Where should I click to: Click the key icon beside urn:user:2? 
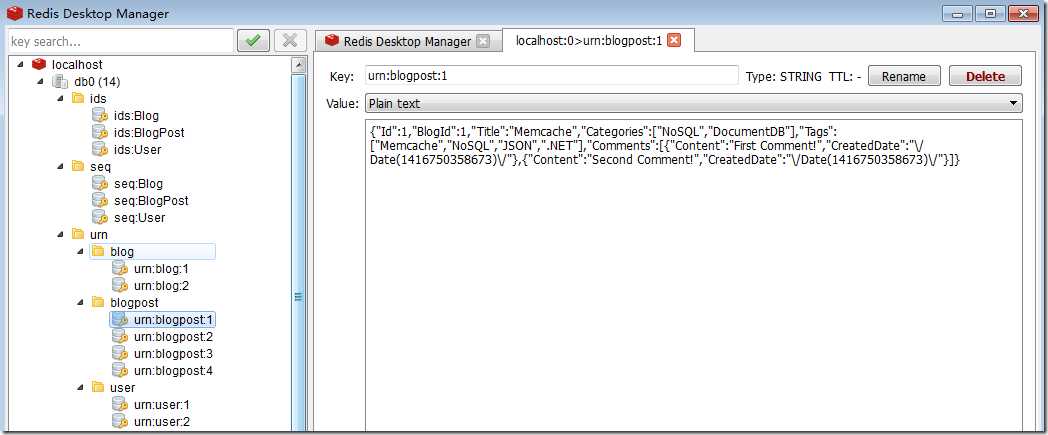click(120, 422)
